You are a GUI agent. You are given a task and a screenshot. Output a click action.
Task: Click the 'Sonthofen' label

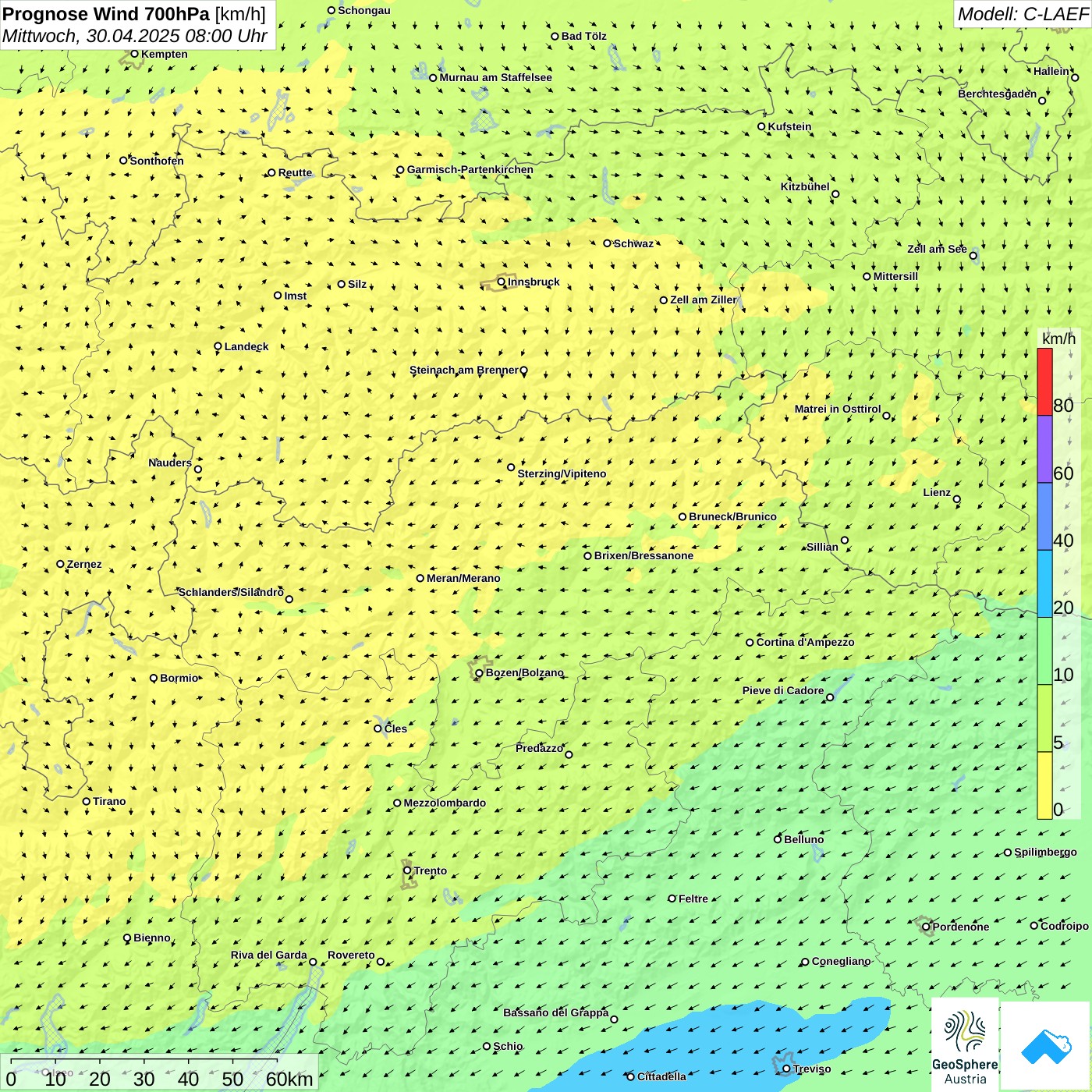click(157, 161)
